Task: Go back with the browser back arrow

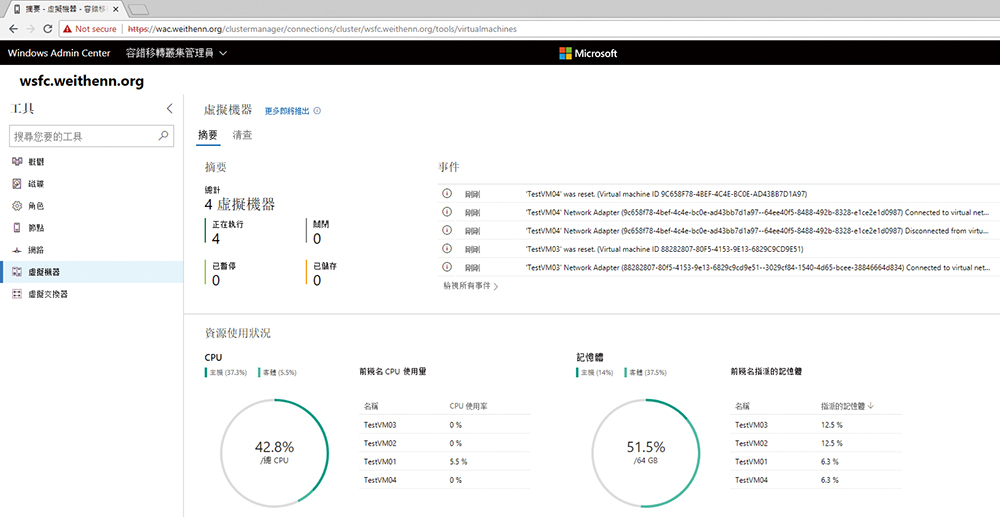Action: click(13, 29)
